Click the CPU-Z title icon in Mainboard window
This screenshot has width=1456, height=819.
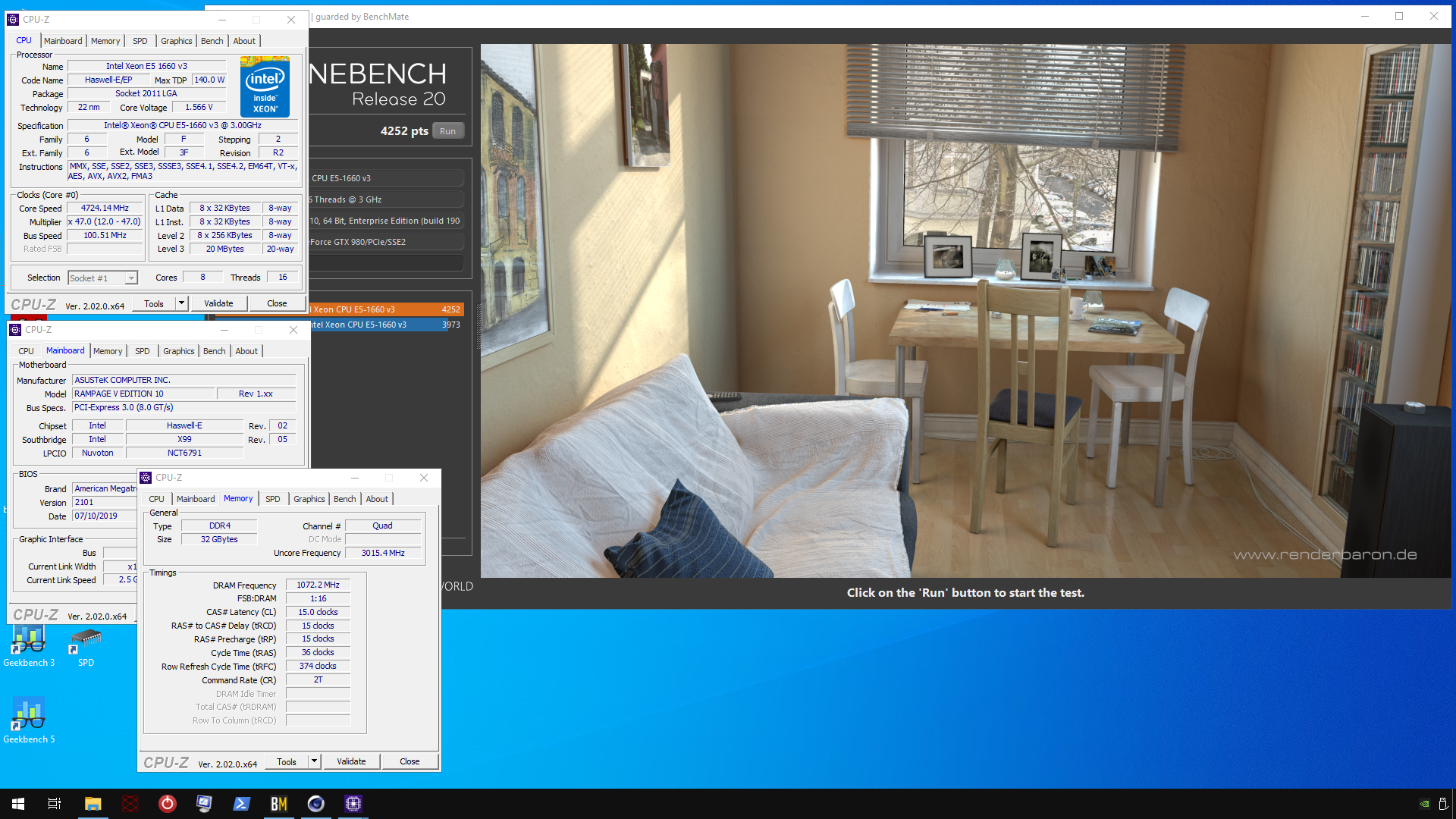coord(15,330)
